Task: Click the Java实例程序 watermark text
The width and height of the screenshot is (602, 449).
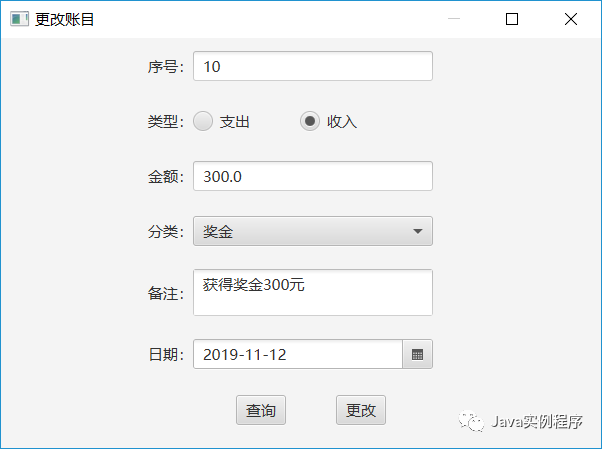Action: pyautogui.click(x=537, y=422)
